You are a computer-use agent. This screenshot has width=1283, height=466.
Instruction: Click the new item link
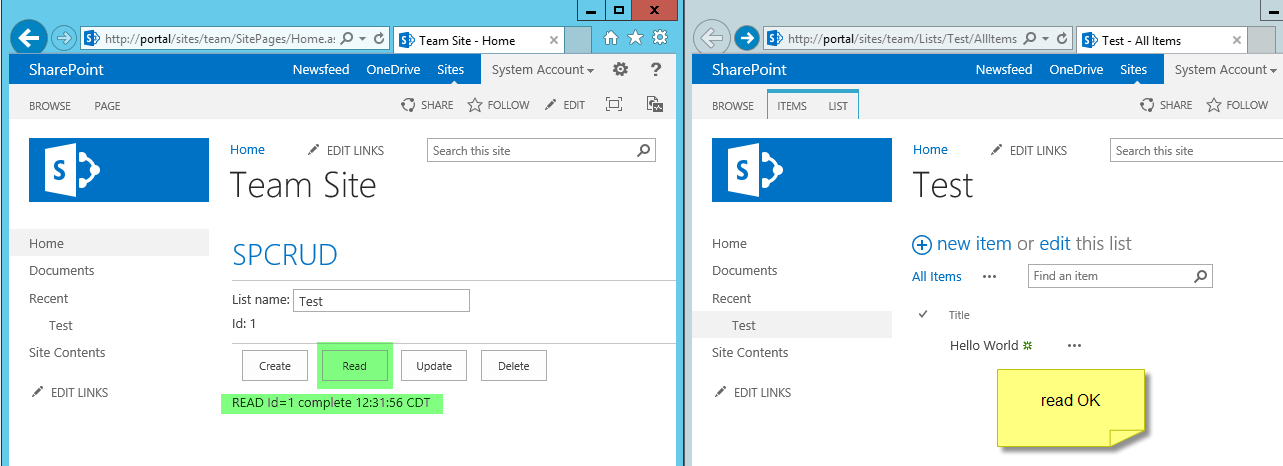[974, 244]
